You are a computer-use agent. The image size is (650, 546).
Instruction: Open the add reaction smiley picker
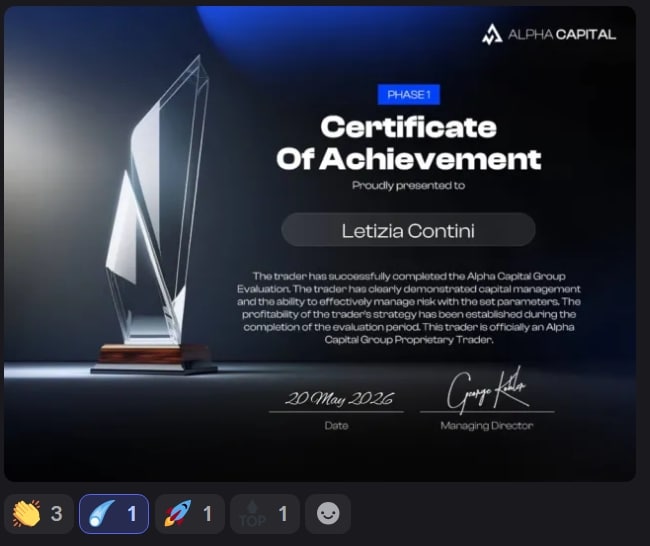(328, 514)
